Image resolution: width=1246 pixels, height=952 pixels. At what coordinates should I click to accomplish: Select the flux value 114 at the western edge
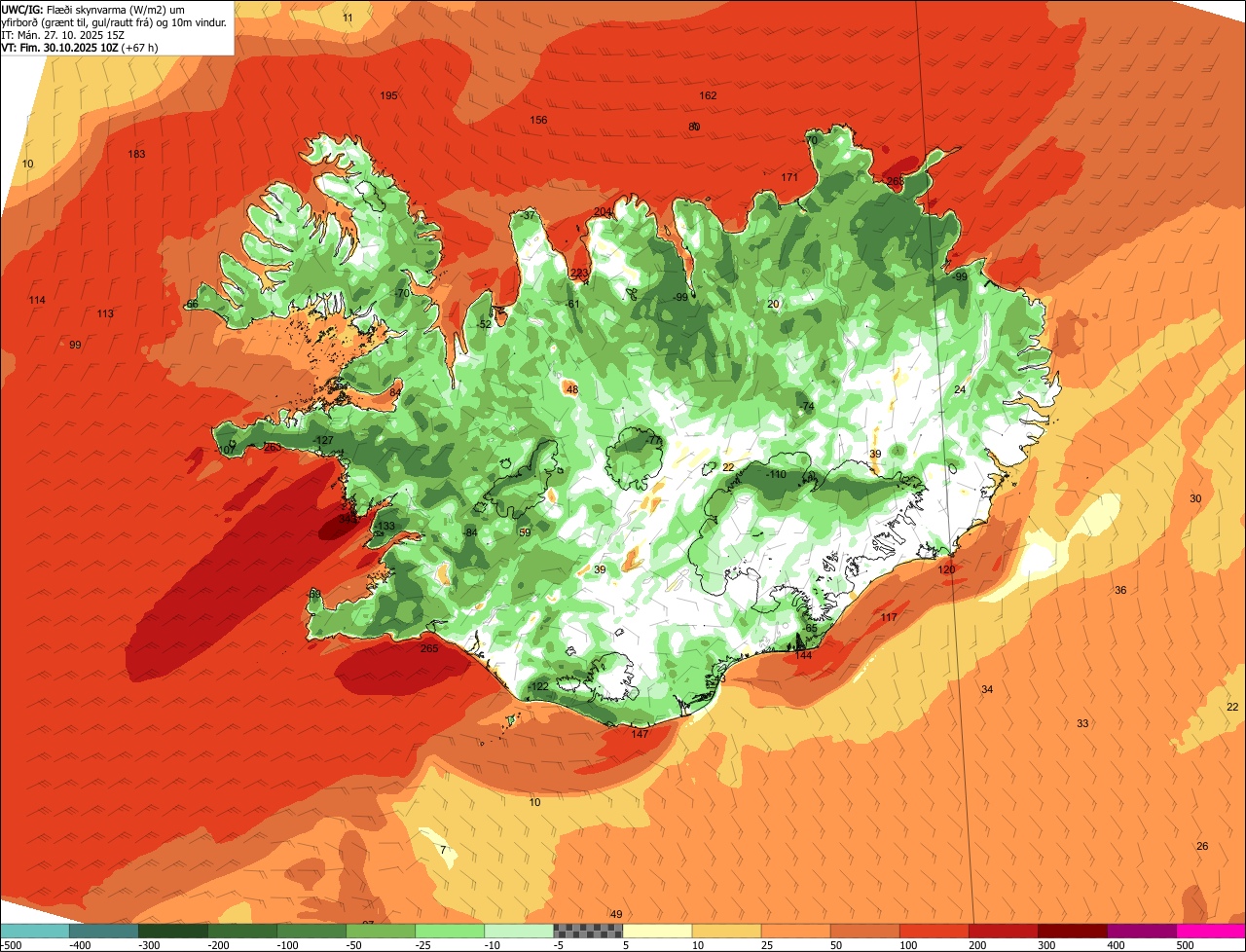[37, 300]
